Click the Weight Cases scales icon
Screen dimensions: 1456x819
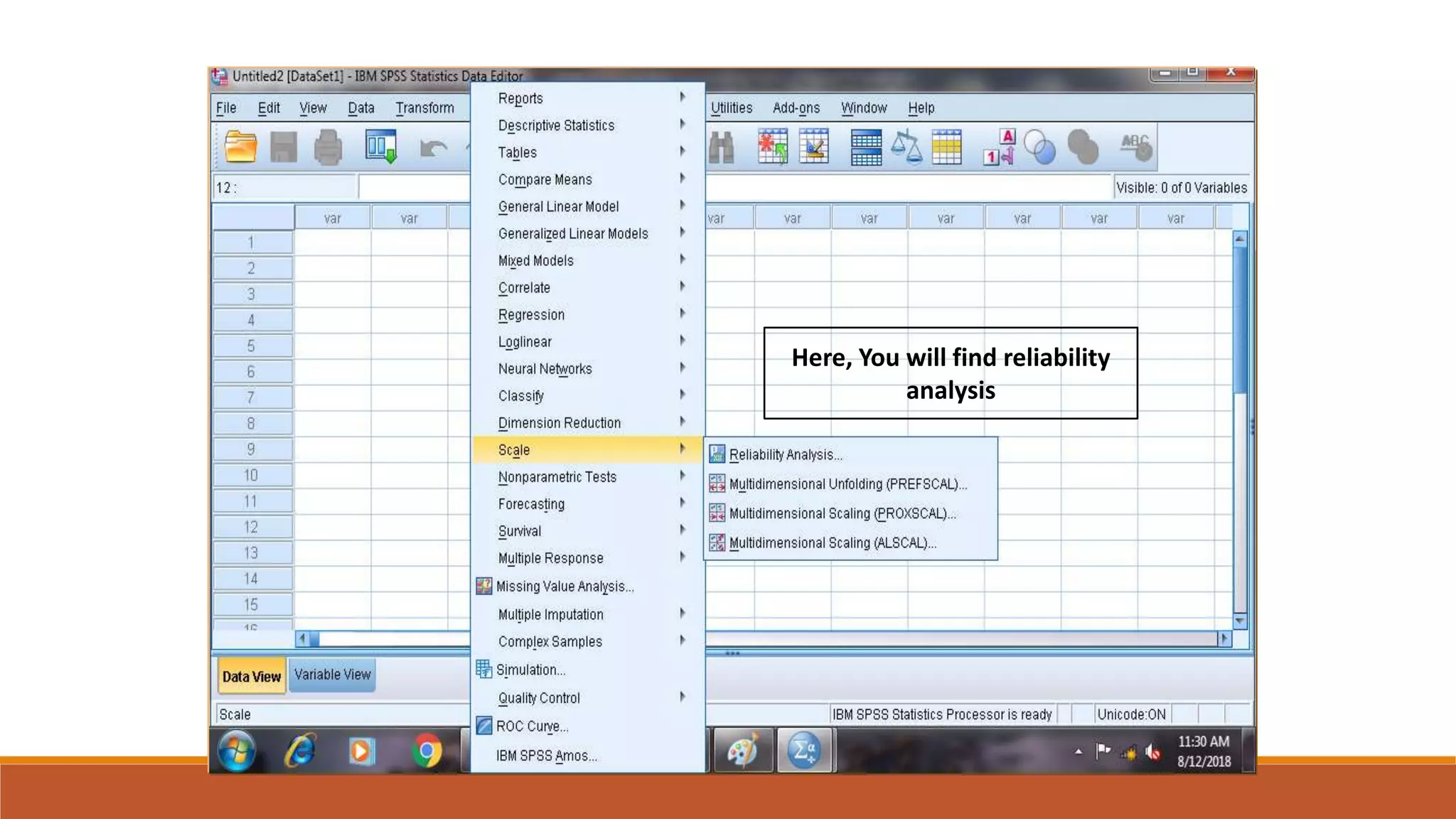point(906,146)
